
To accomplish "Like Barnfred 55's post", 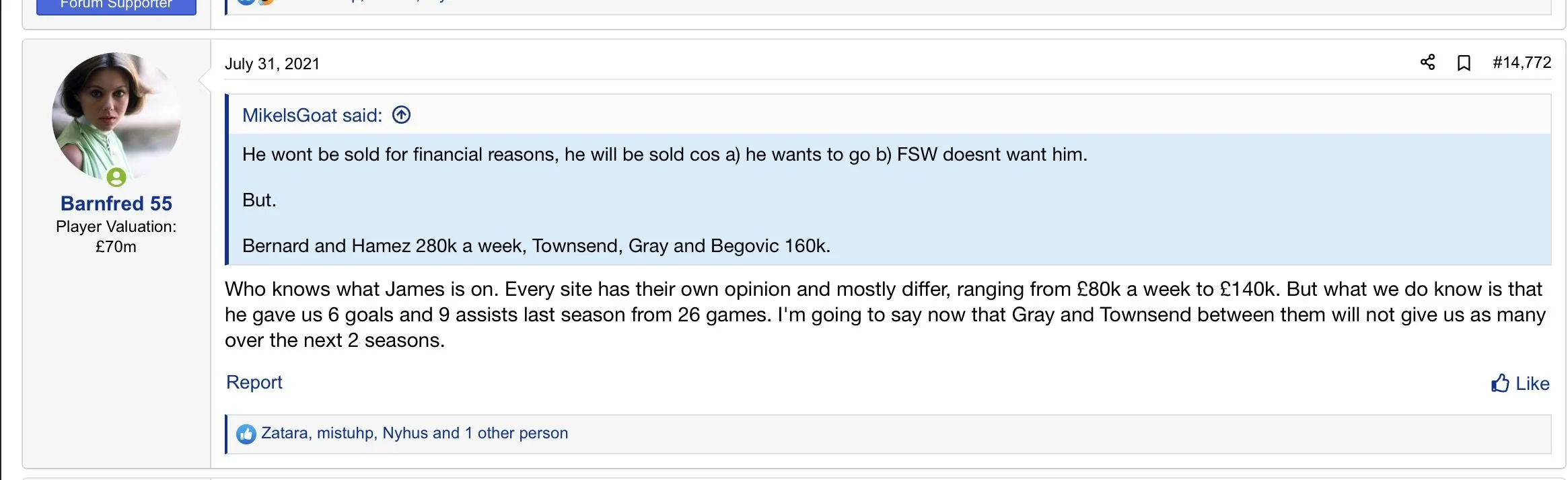I will tap(1520, 383).
